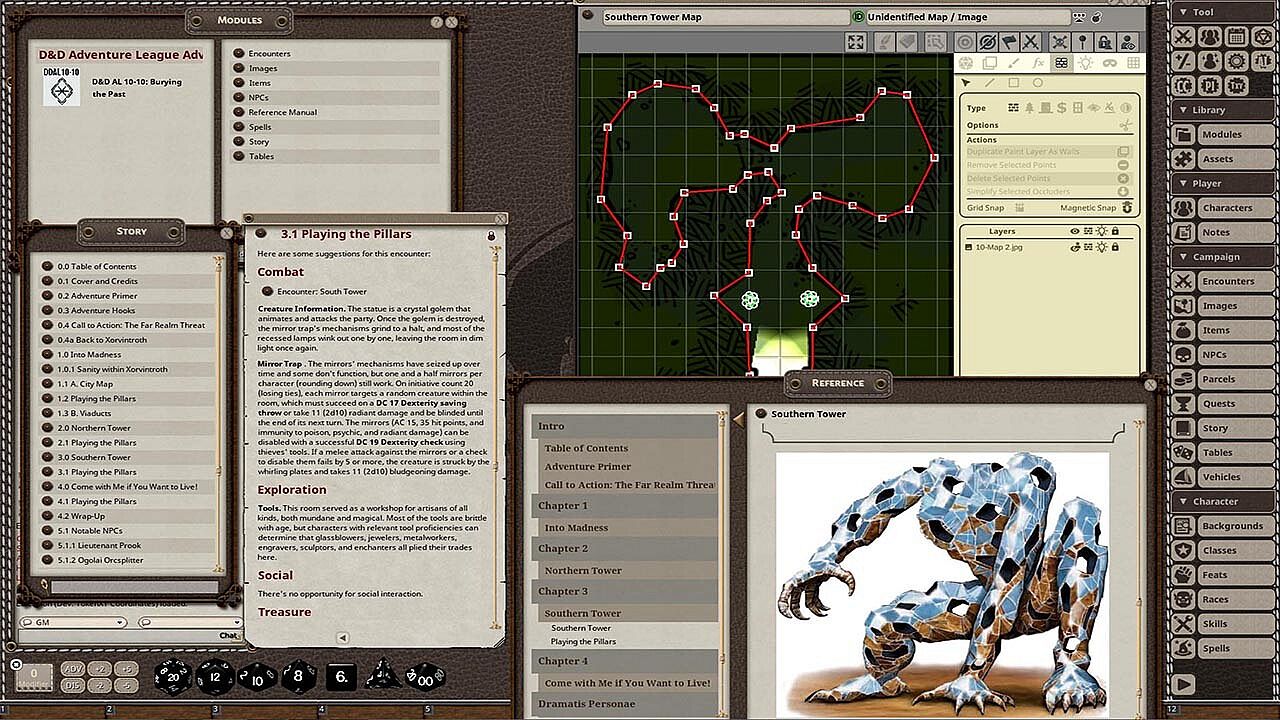The image size is (1280, 720).
Task: Open the GM speaker dropdown in chat
Action: tap(74, 622)
